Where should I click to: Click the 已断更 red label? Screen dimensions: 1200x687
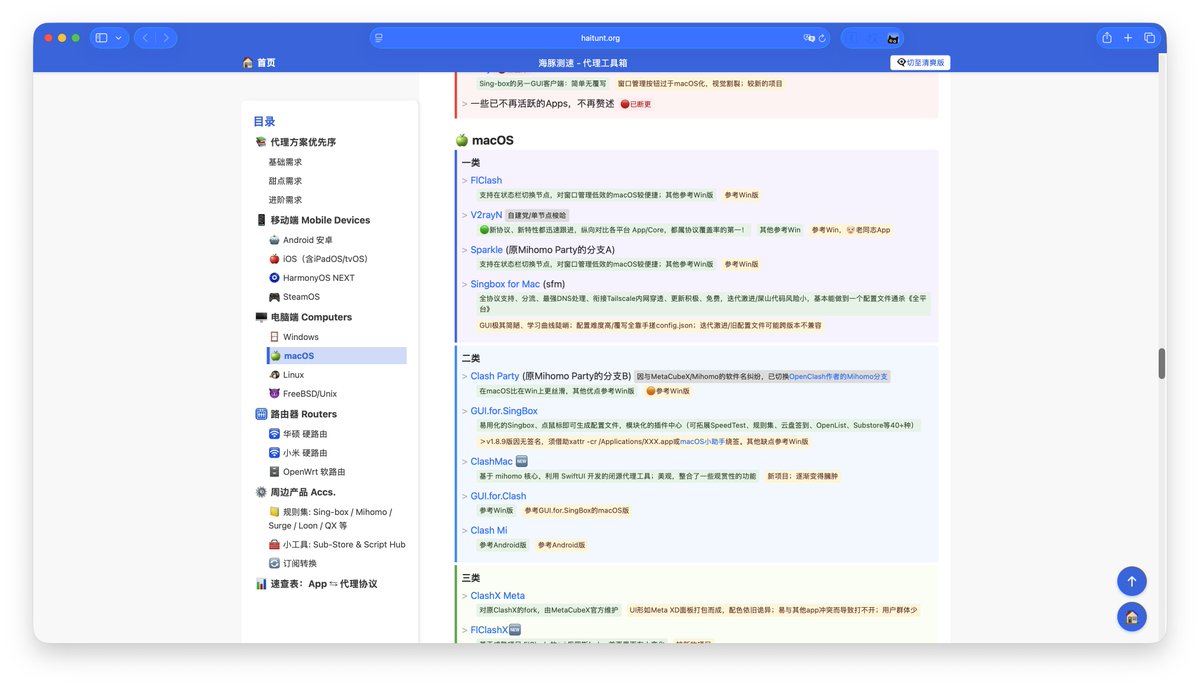[636, 104]
